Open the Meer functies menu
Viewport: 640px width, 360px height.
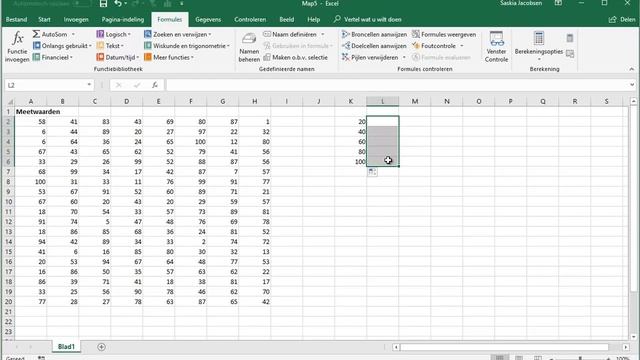(x=169, y=57)
